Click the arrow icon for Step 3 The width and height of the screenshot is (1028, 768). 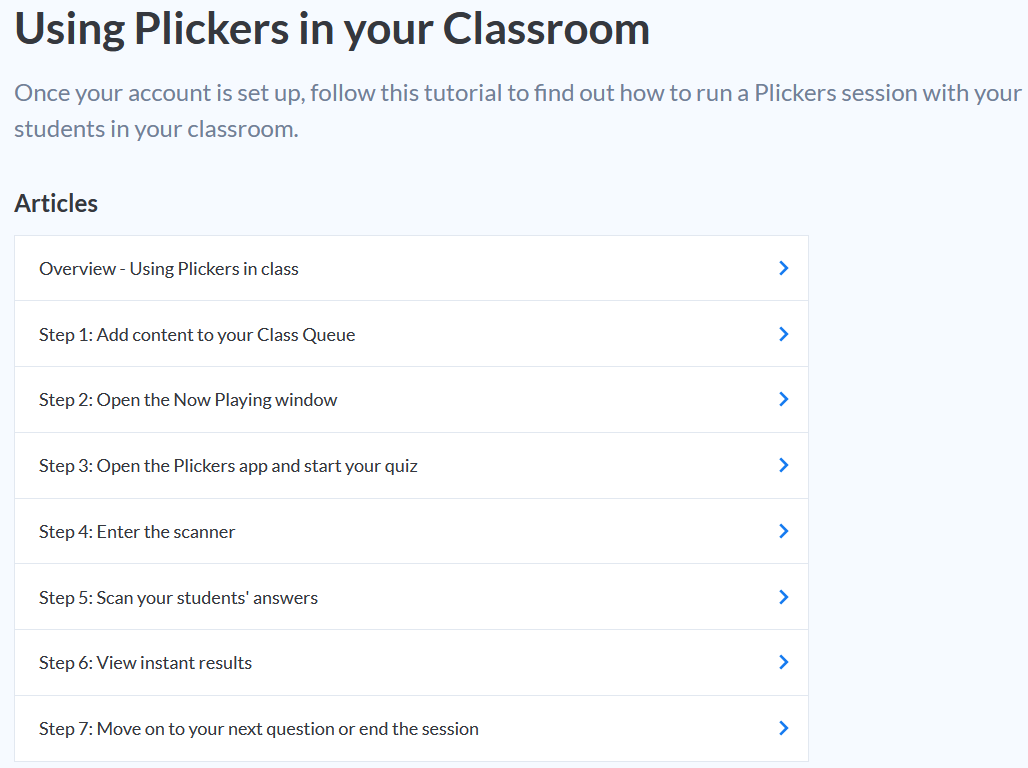784,465
